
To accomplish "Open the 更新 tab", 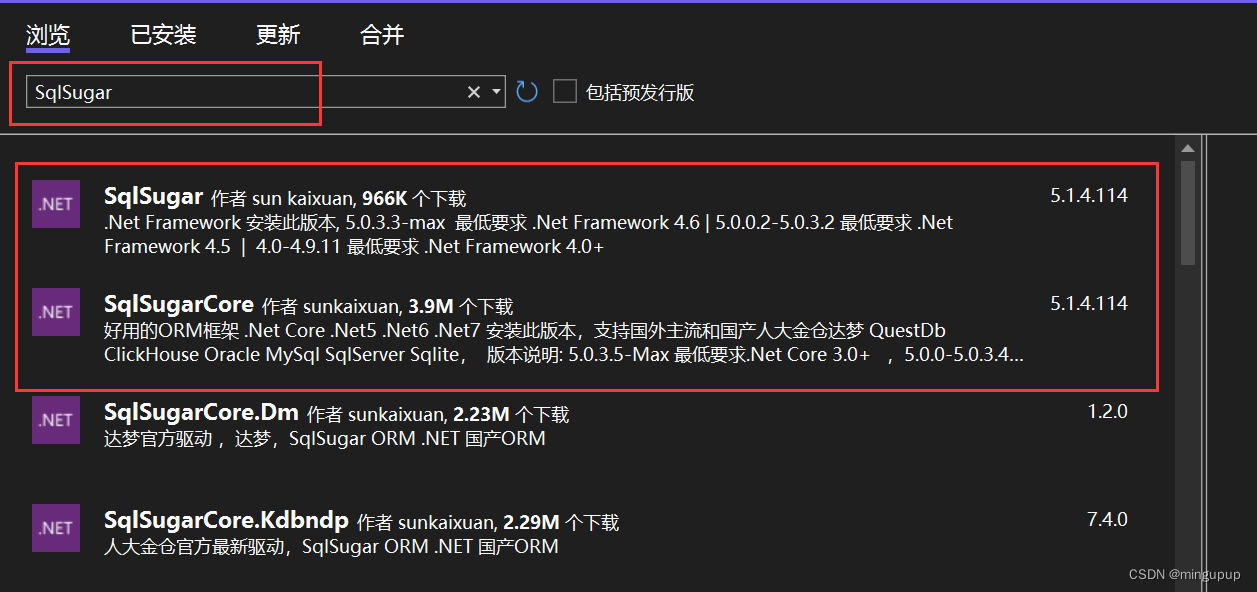I will (277, 34).
